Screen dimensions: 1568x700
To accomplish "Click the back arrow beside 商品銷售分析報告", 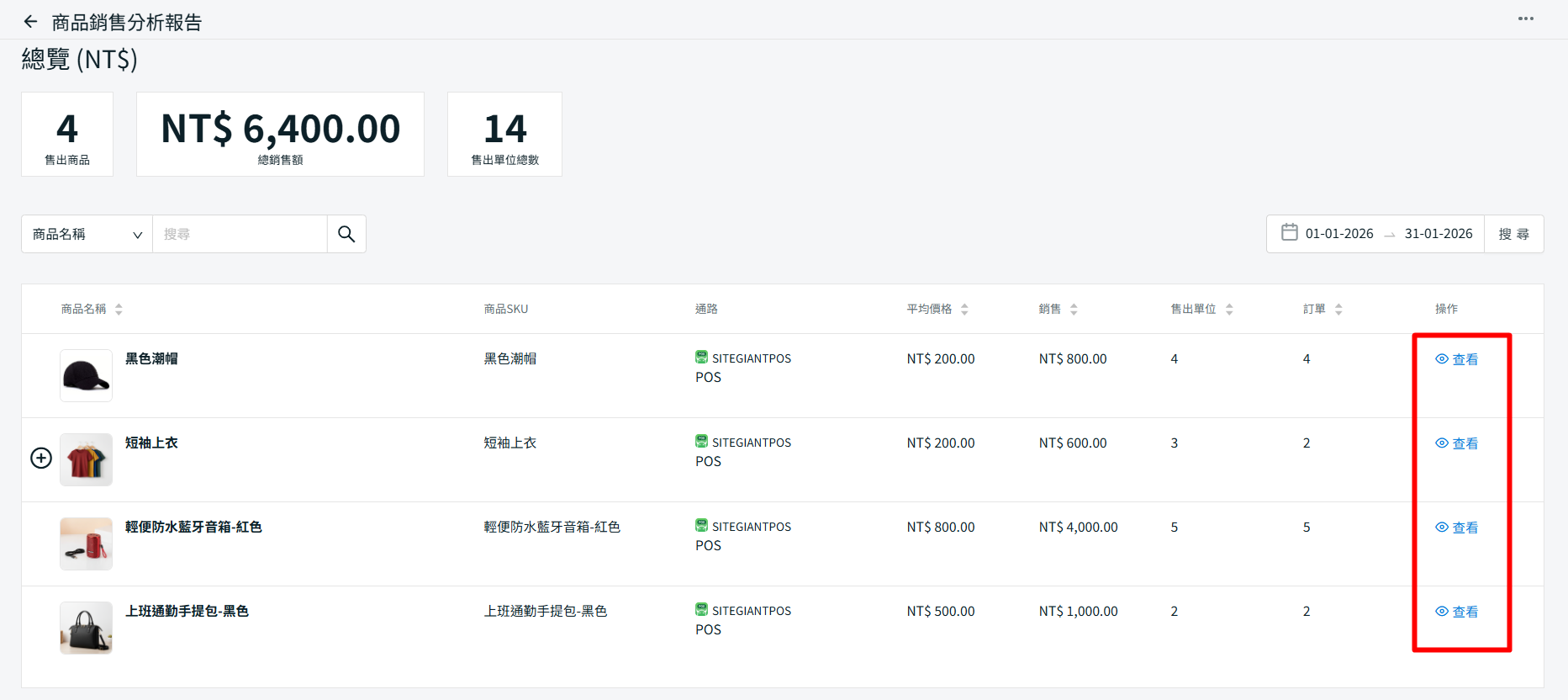I will pos(31,22).
